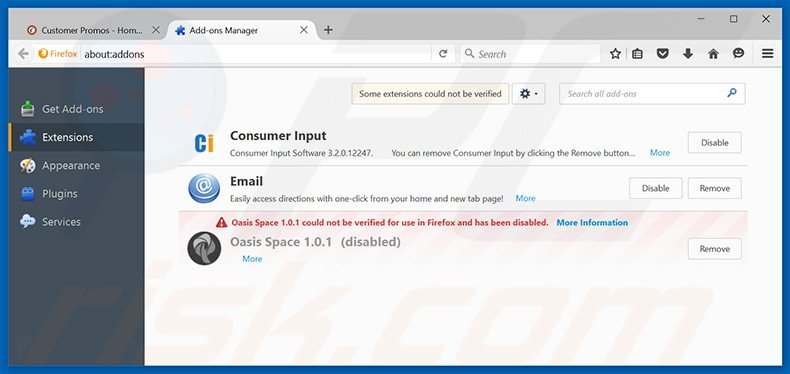Go back with the back arrow
The height and width of the screenshot is (374, 790).
click(x=23, y=53)
